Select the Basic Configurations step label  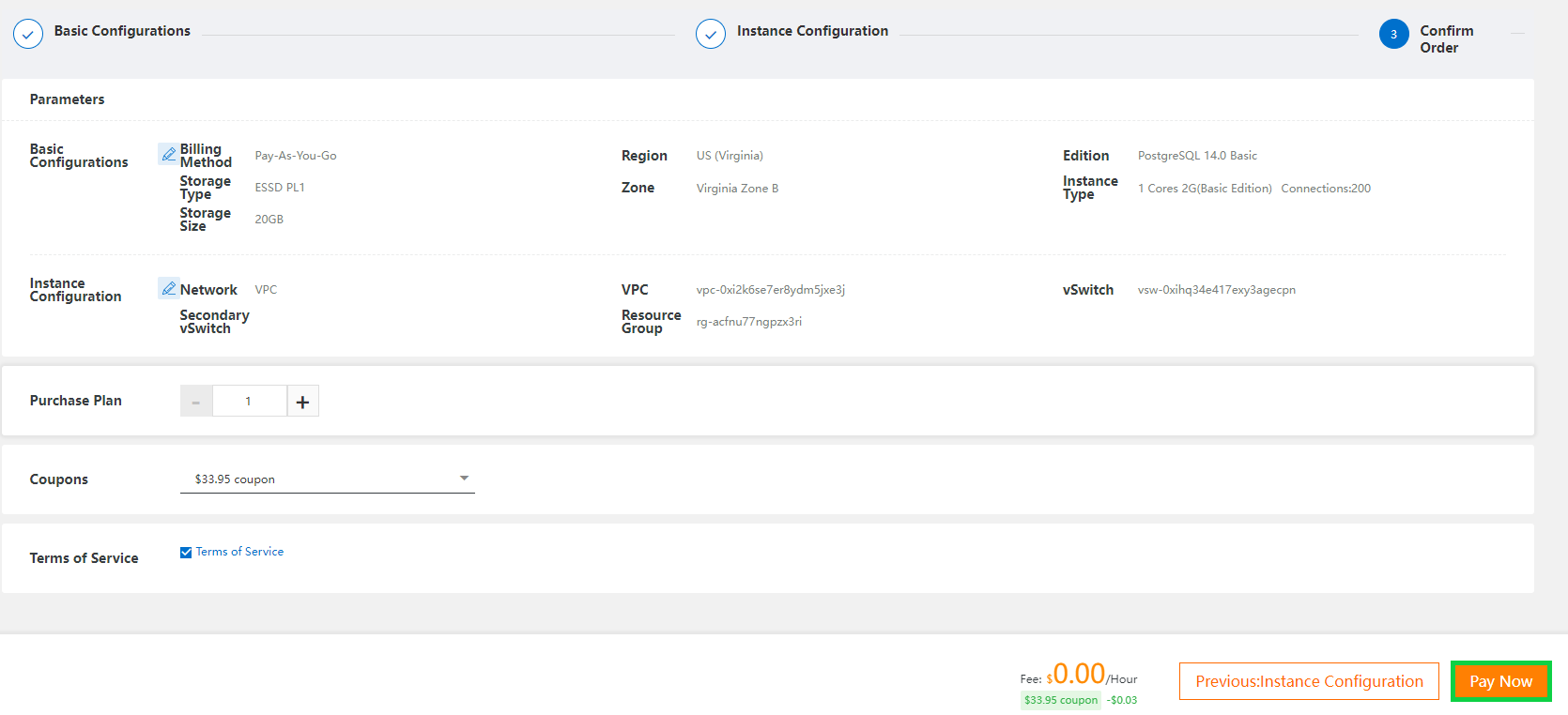click(122, 31)
